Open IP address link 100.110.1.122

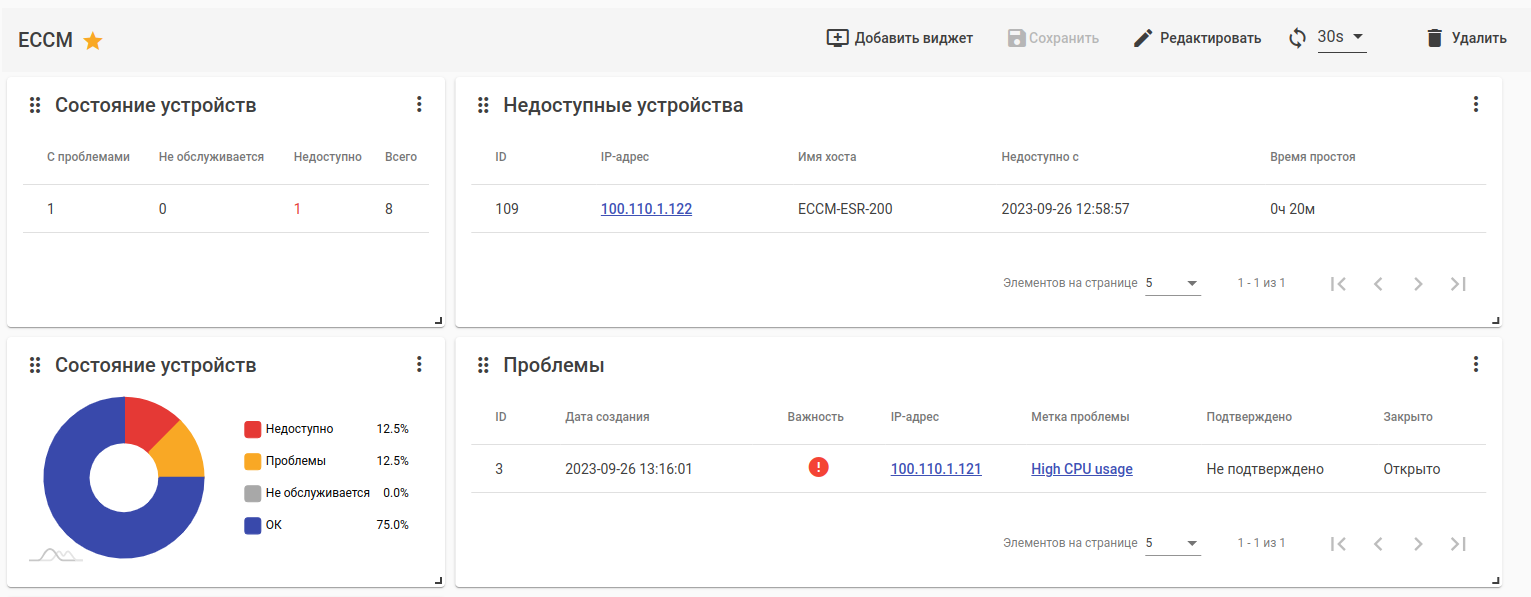tap(646, 209)
